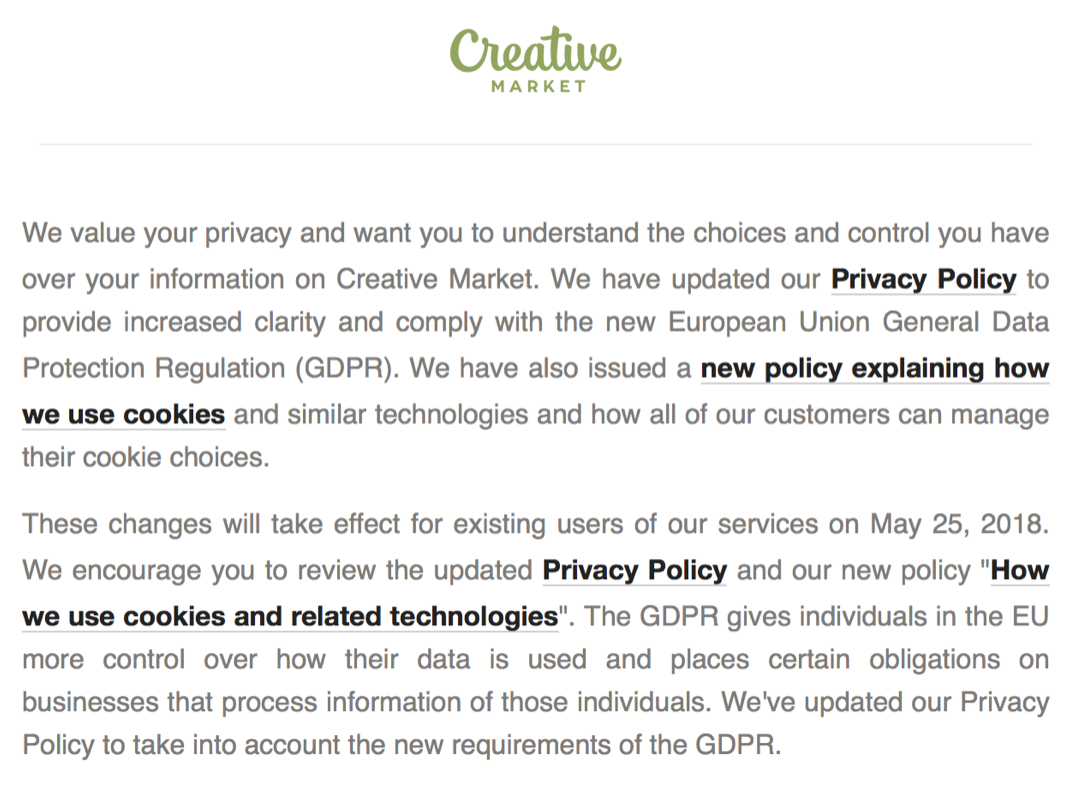1092x792 pixels.
Task: Click the Creative Market logo
Action: tap(535, 59)
